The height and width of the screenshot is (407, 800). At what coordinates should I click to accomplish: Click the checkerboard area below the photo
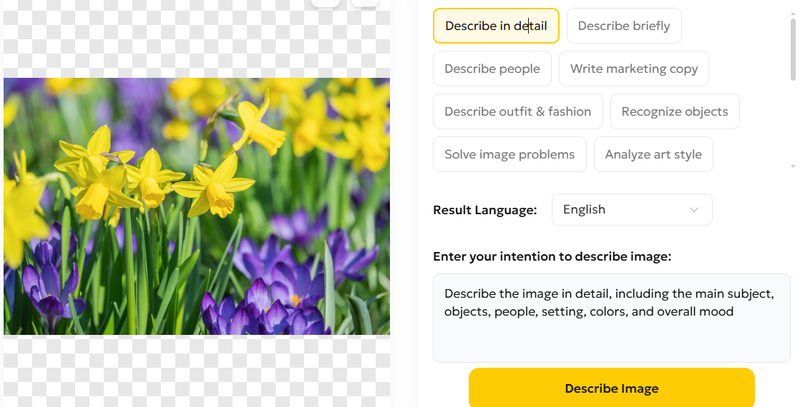click(x=197, y=370)
